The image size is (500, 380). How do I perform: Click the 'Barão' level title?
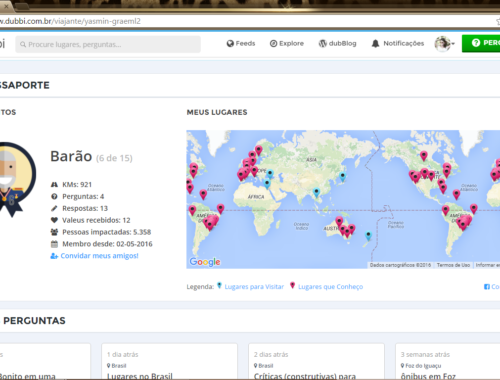(71, 156)
